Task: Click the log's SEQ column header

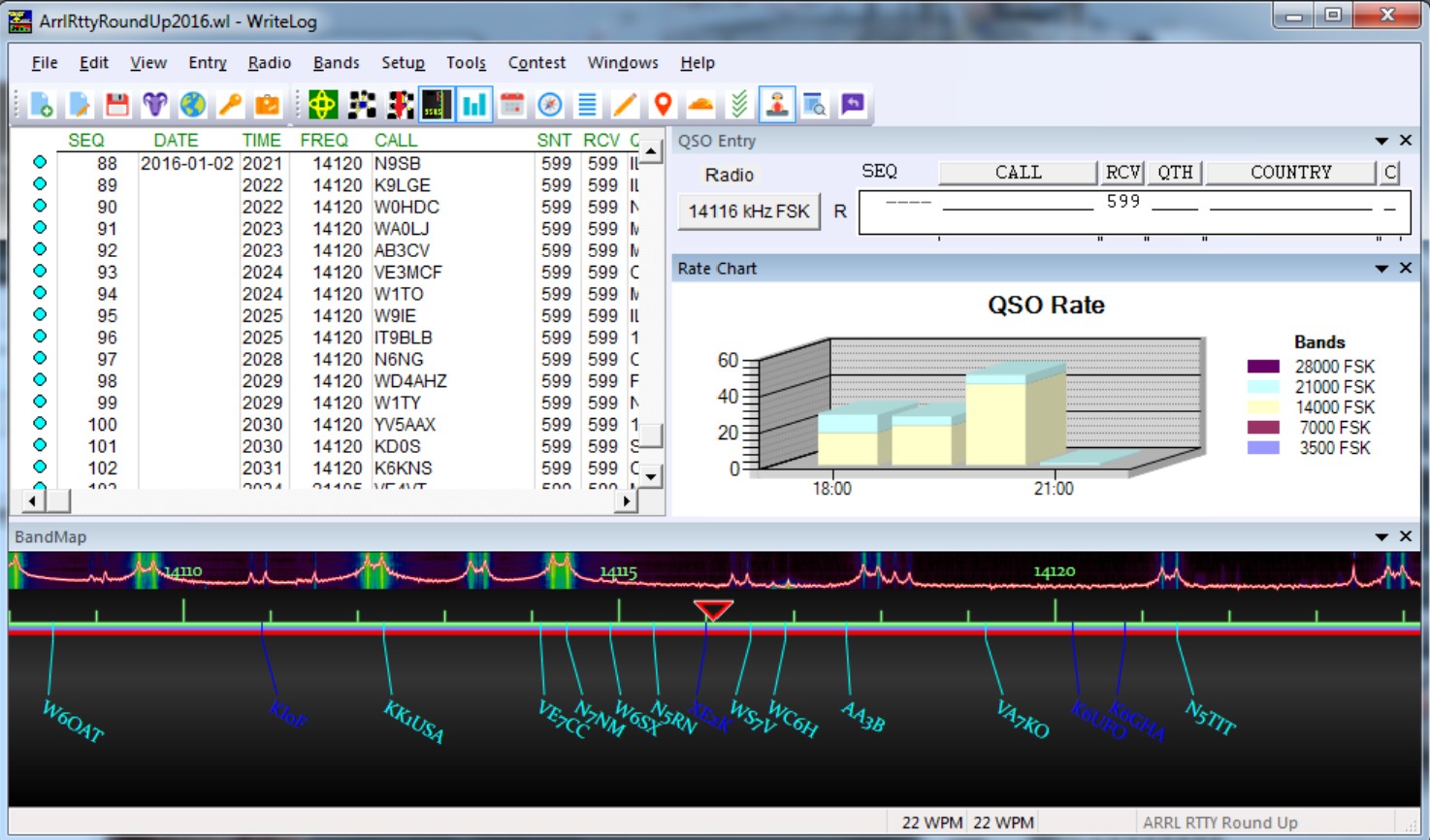Action: point(85,141)
